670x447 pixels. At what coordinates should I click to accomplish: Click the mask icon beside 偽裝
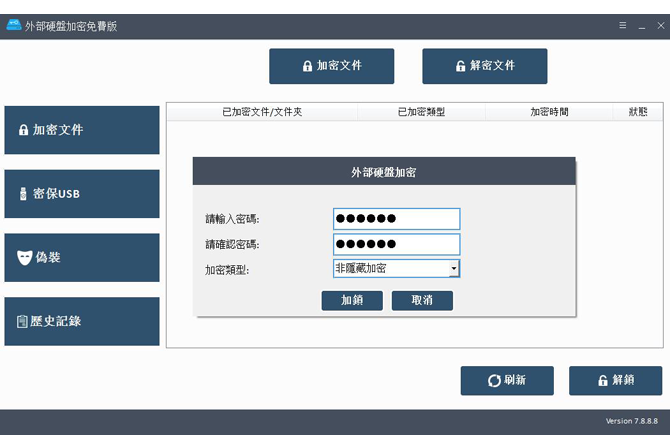25,258
